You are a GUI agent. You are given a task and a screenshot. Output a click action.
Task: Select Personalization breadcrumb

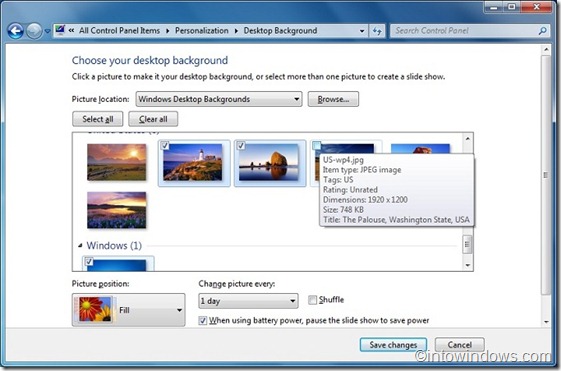[201, 31]
